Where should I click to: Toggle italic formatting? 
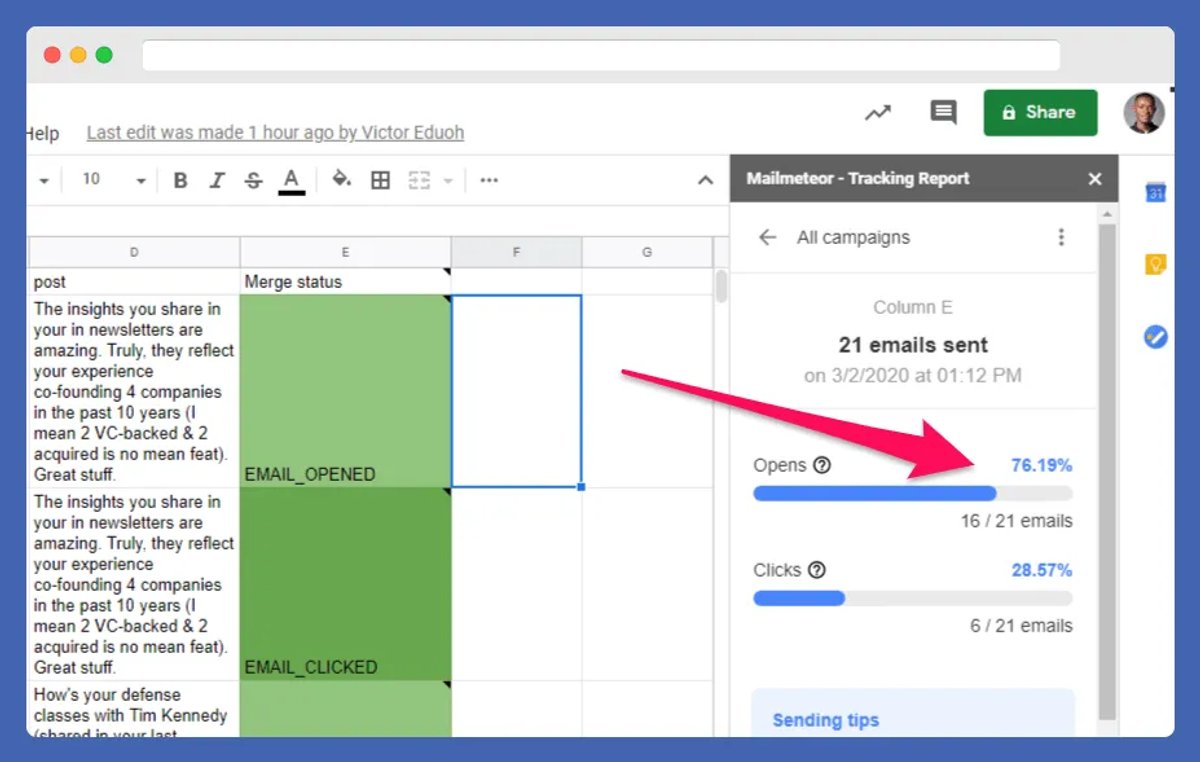(x=217, y=180)
